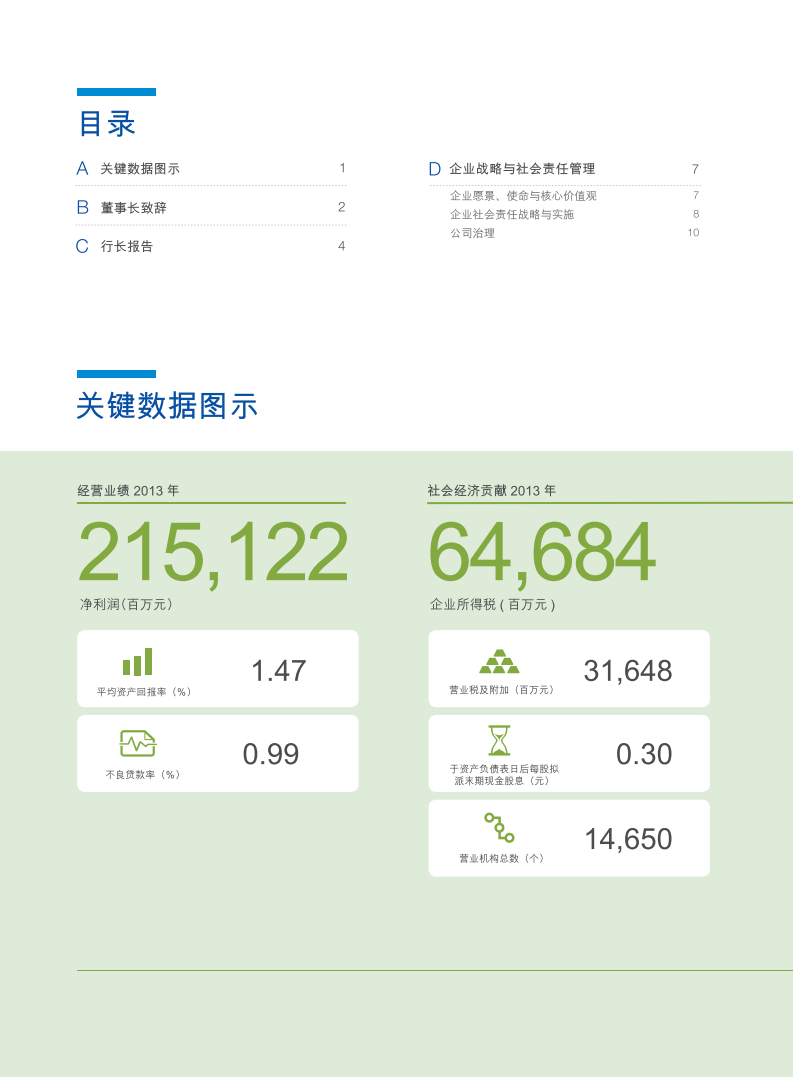Click the connected nodes branch icon
793x1077 pixels.
point(499,828)
